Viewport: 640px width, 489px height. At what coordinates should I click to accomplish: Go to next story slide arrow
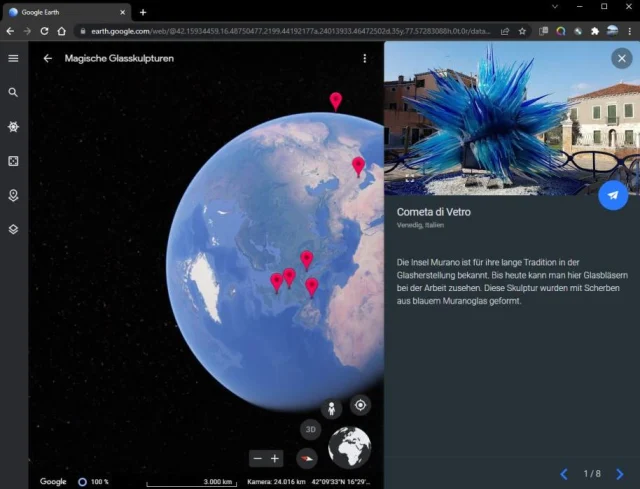coord(619,473)
